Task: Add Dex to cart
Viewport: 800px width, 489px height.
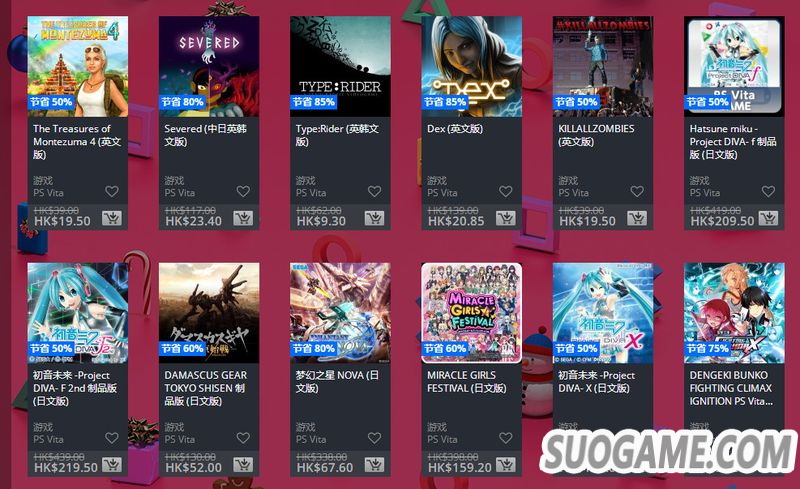Action: coord(506,218)
